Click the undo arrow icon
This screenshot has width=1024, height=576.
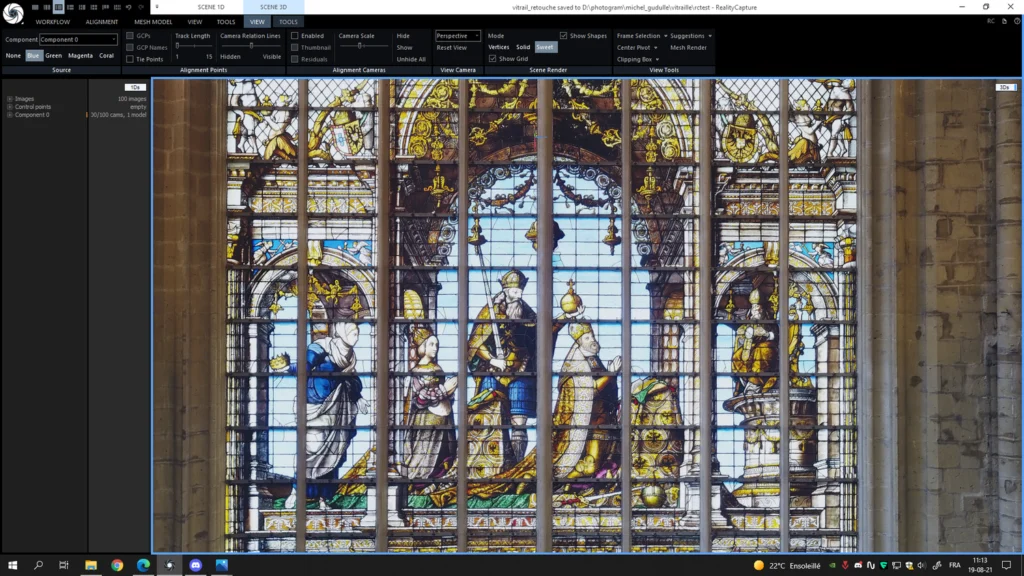129,7
